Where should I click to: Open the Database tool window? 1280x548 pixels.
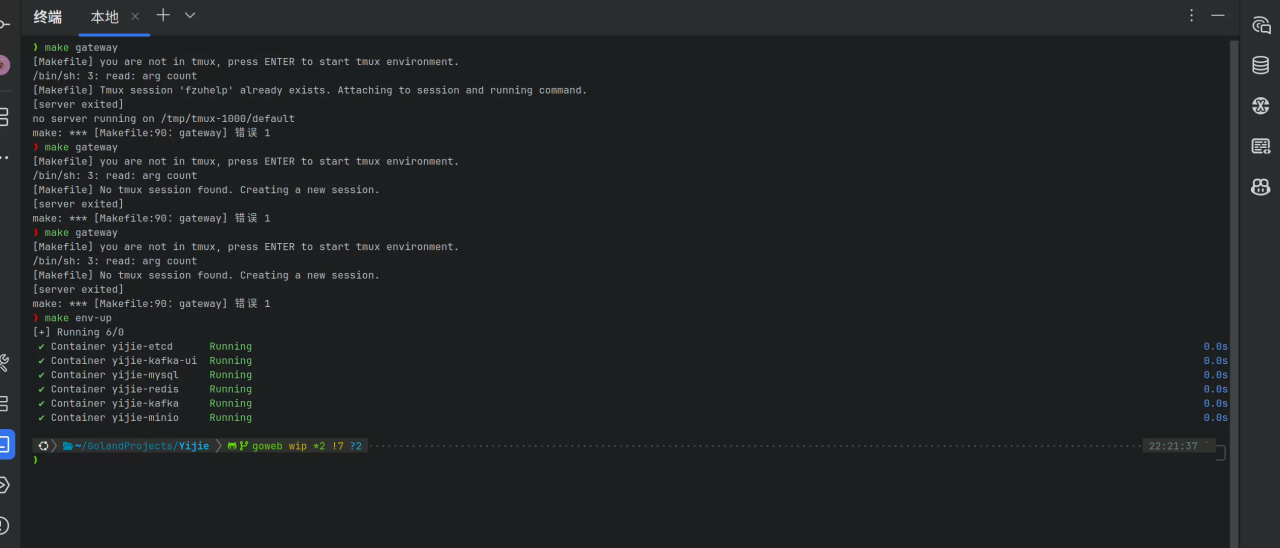1261,66
